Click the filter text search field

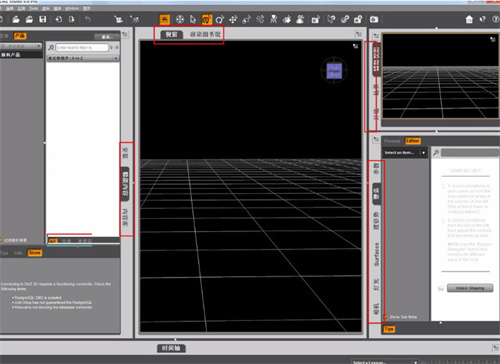coord(82,48)
